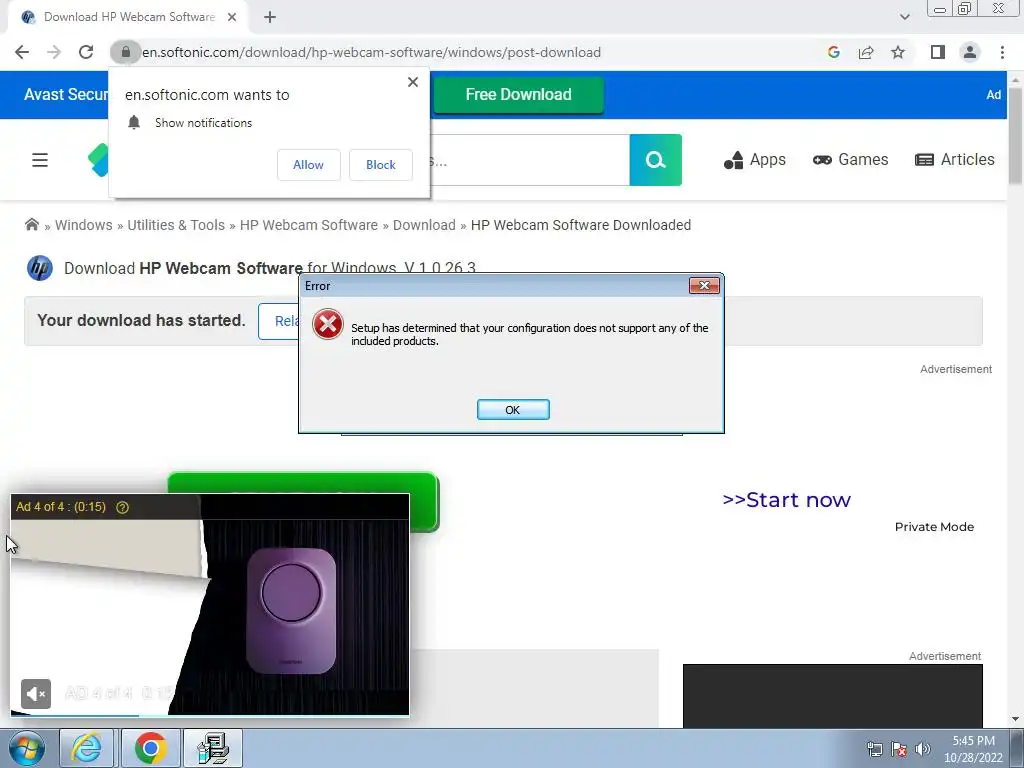Go to Softonic home via breadcrumb icon
Screen dimensions: 1024x768
coord(31,225)
